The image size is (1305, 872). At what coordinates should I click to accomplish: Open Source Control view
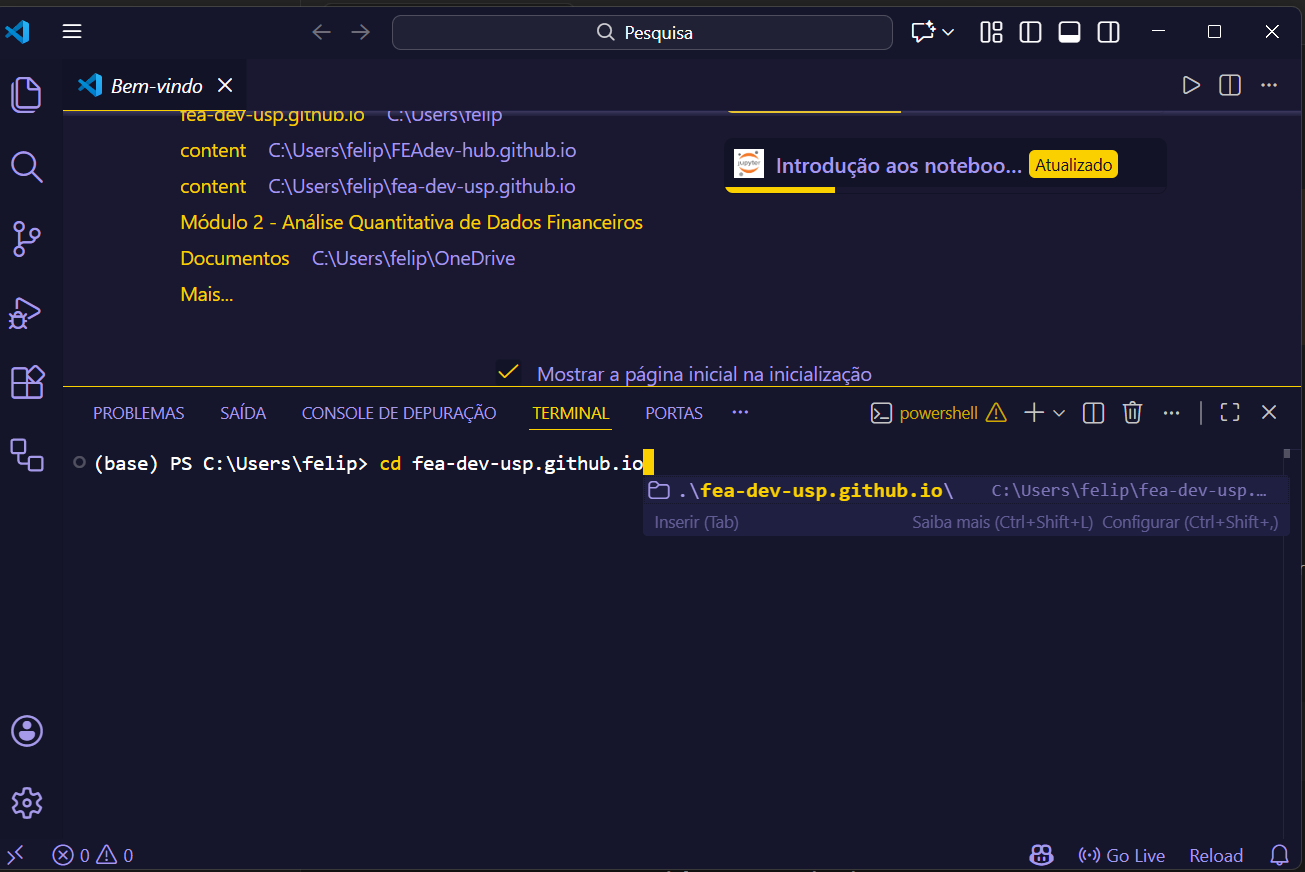[x=27, y=240]
